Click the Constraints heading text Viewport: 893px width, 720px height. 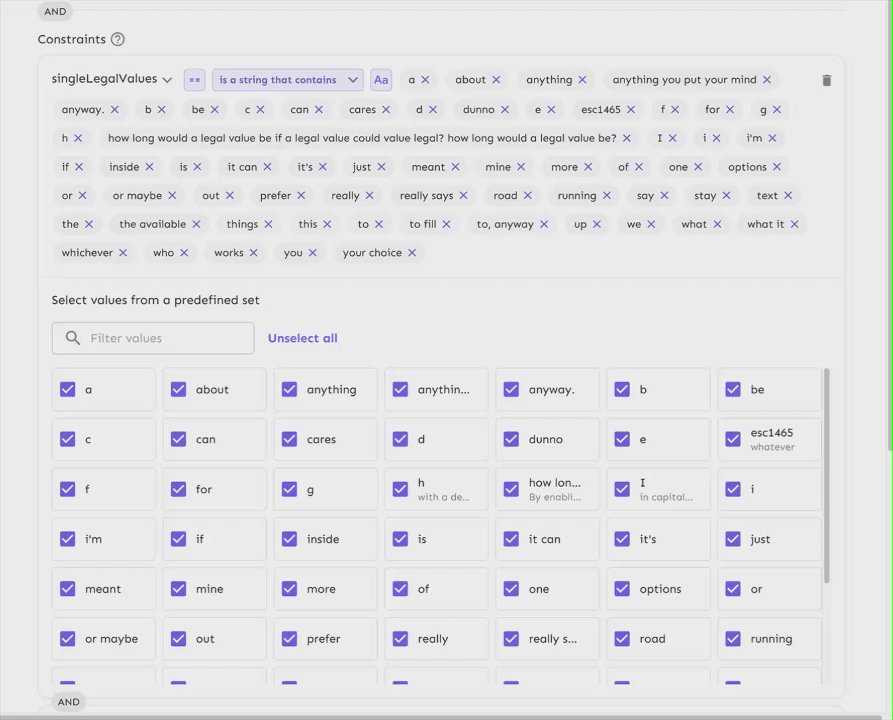72,39
